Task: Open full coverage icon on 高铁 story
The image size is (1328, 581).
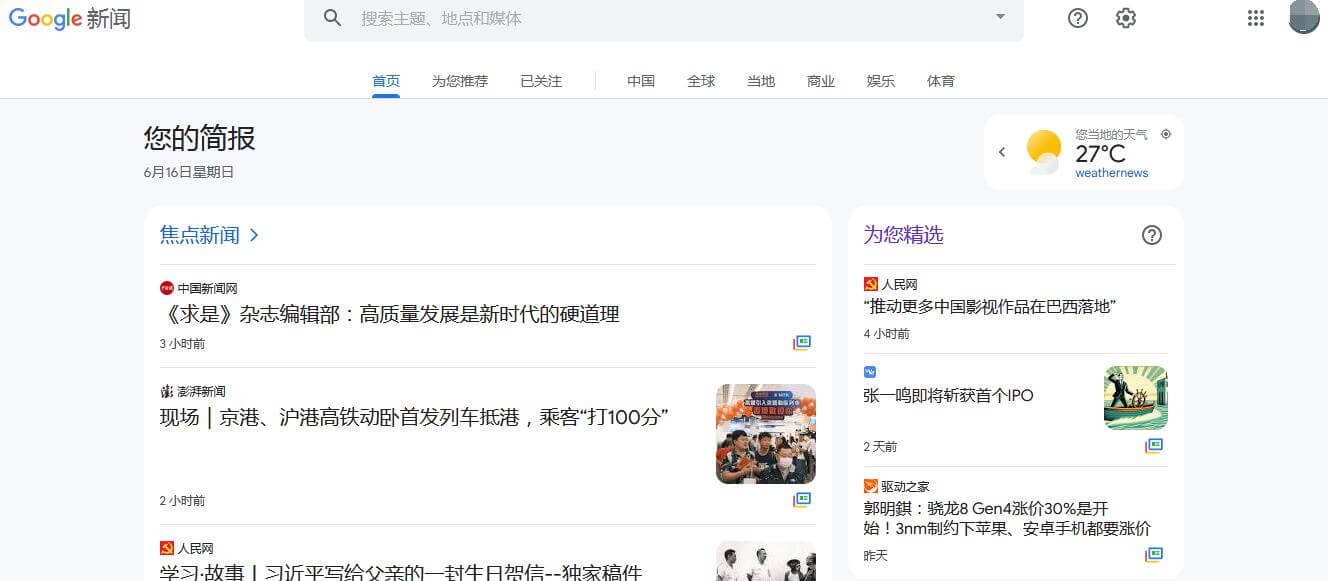Action: coord(801,499)
